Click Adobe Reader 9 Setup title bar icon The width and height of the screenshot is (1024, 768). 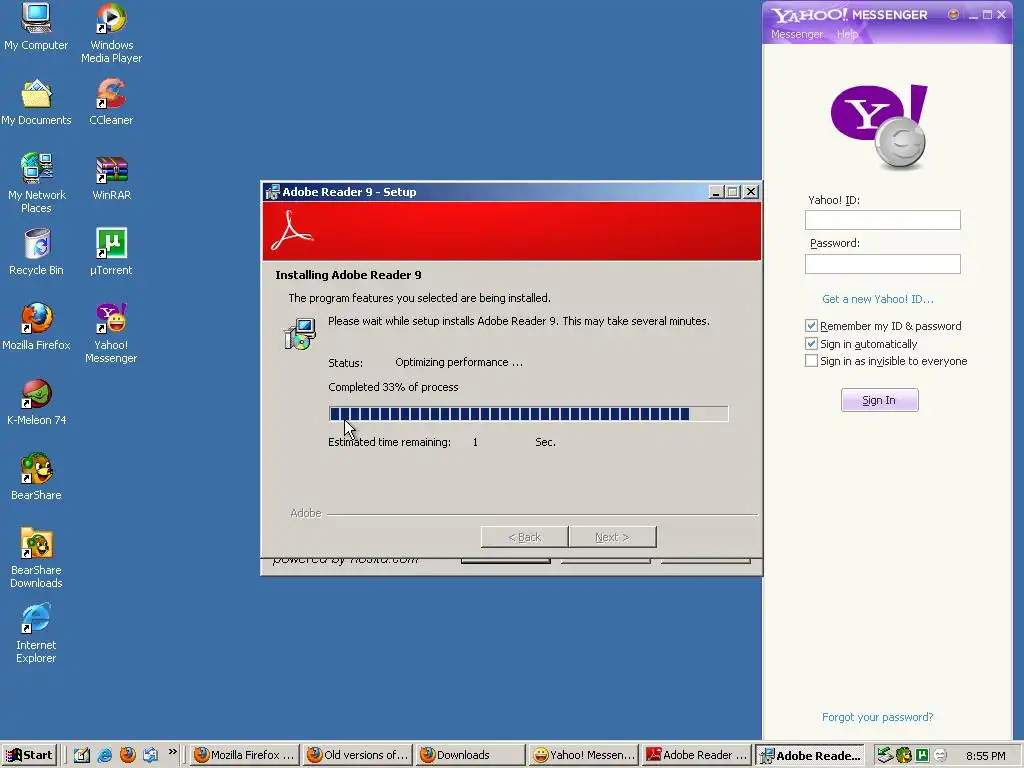(272, 191)
